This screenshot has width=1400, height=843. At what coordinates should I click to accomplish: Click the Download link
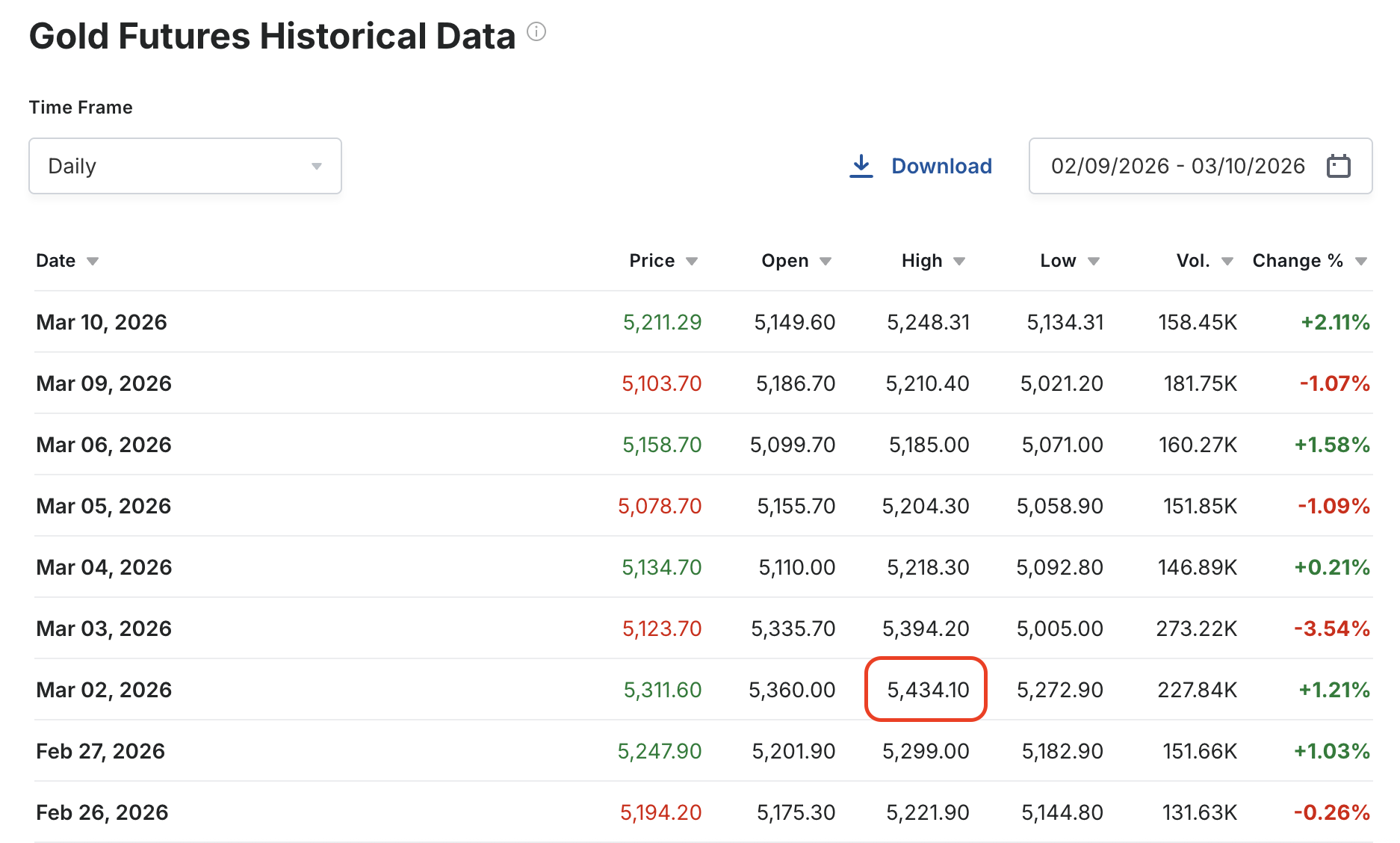pyautogui.click(x=941, y=166)
